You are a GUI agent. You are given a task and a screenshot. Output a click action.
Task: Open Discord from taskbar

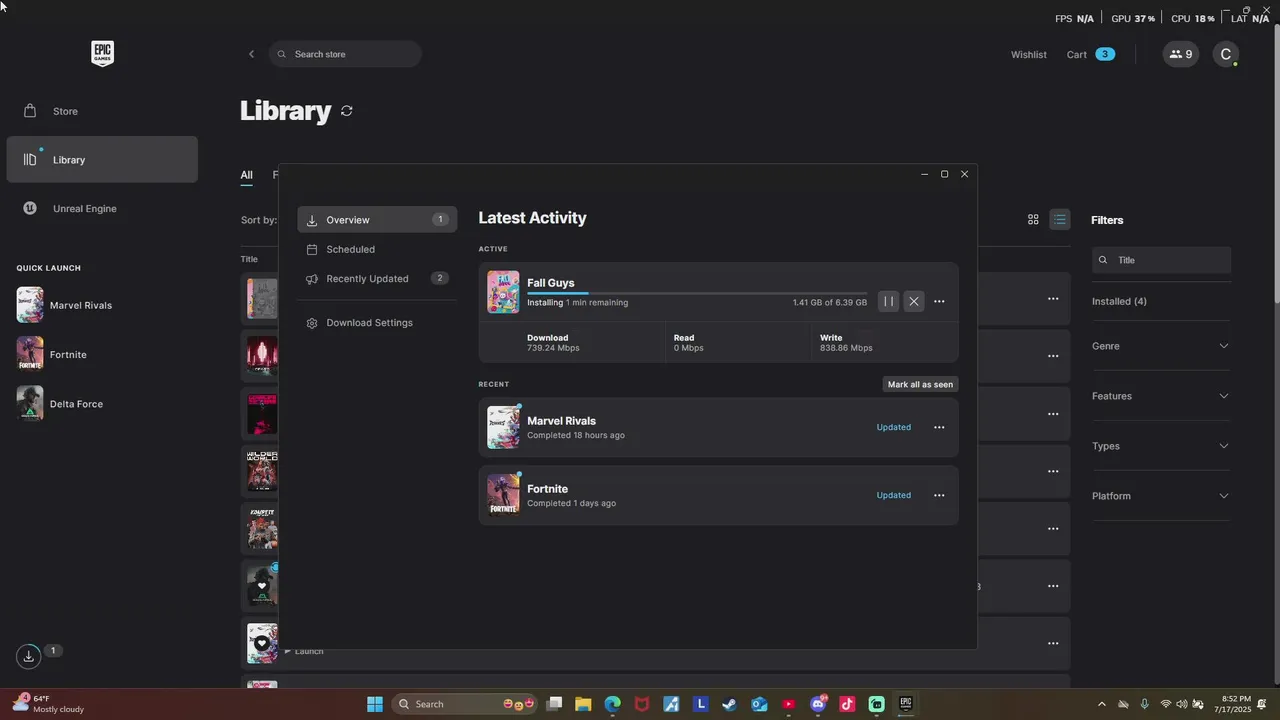point(818,704)
